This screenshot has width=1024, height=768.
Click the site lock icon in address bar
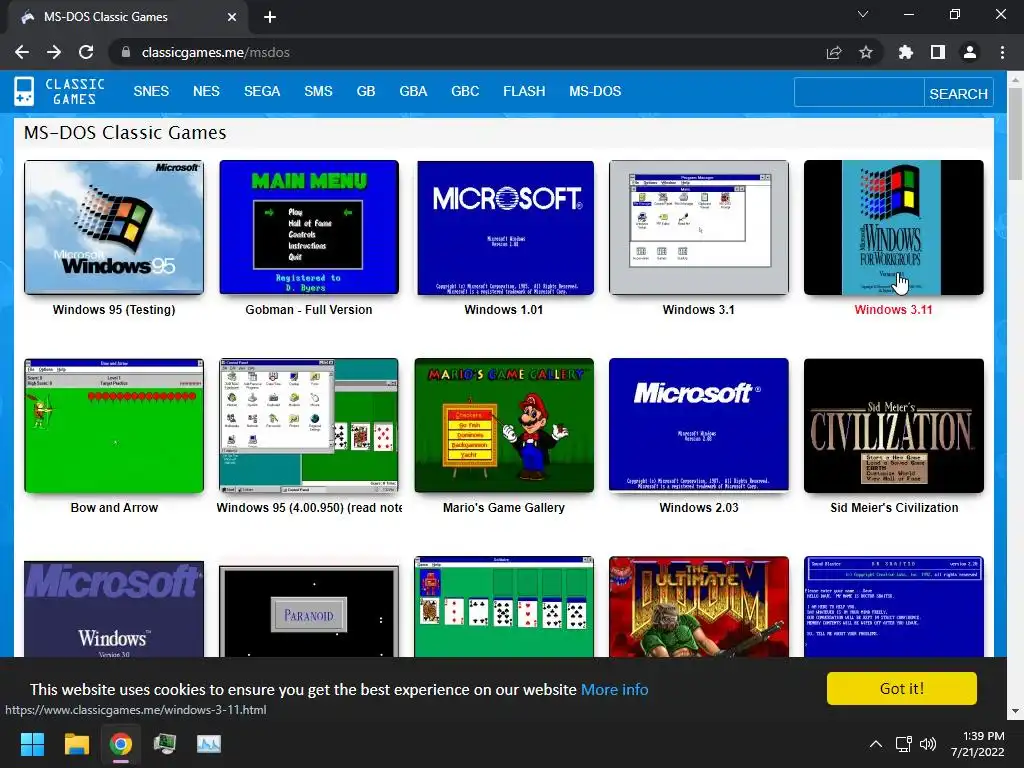pos(126,52)
